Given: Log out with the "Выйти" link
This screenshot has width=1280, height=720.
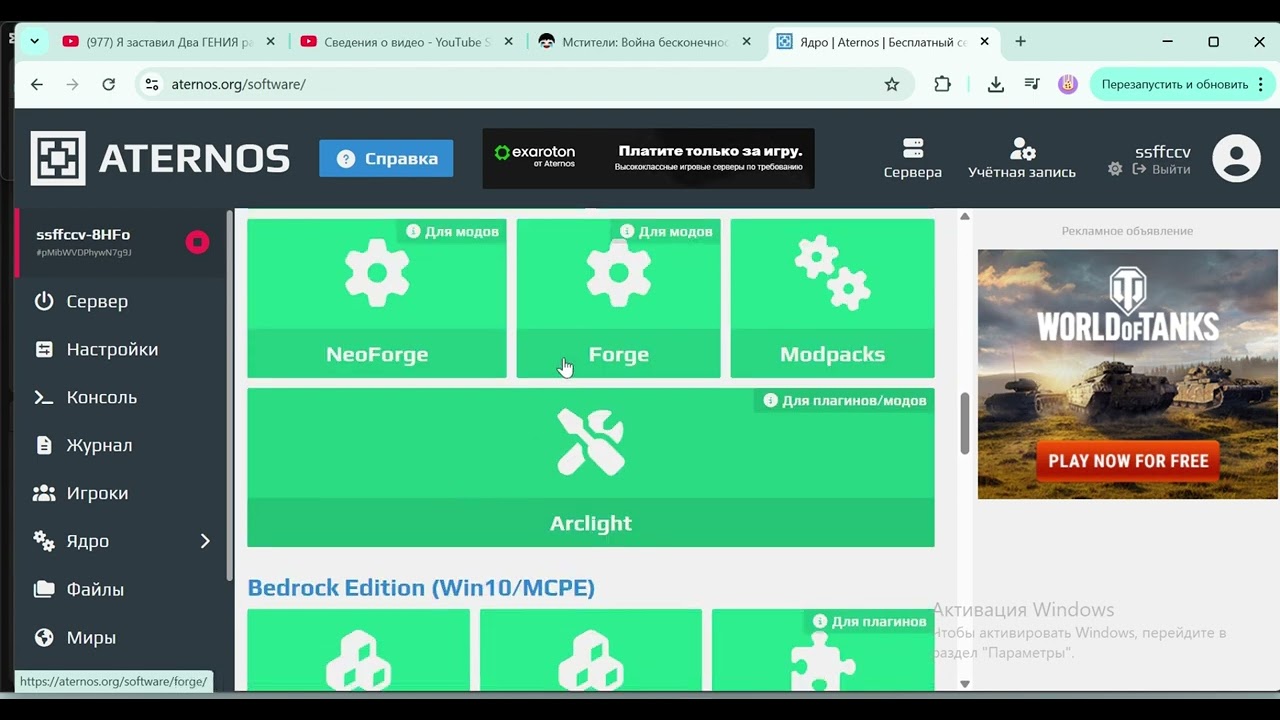Looking at the screenshot, I should 1161,170.
